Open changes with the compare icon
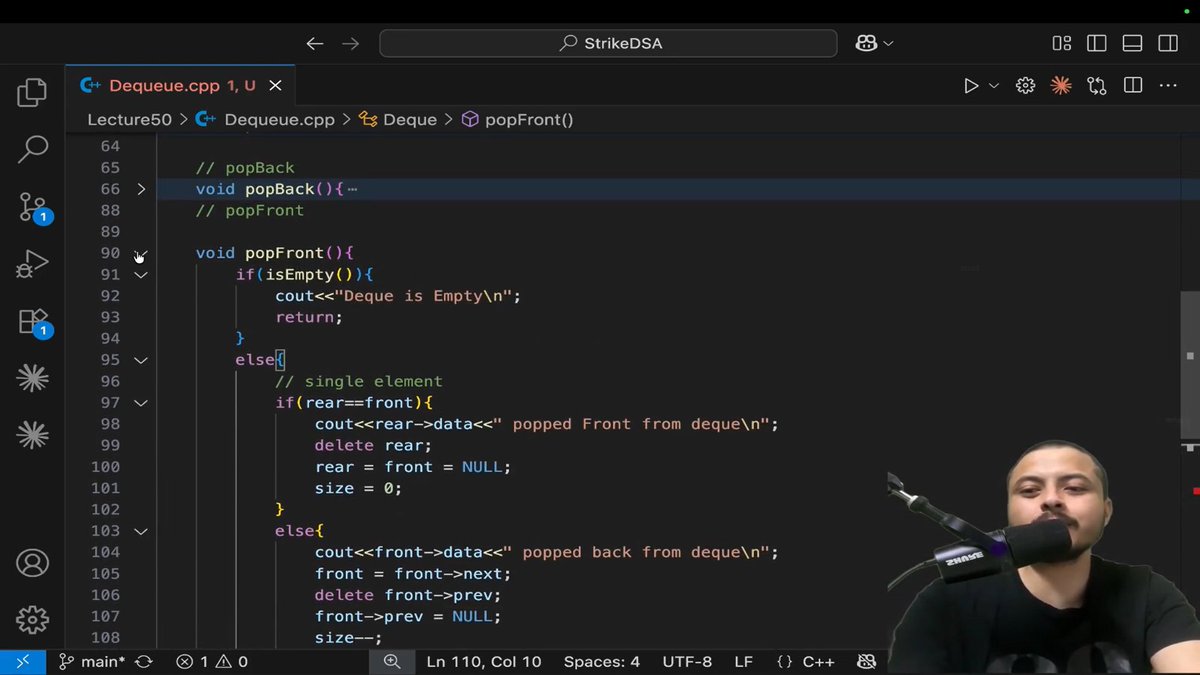 coord(1097,86)
